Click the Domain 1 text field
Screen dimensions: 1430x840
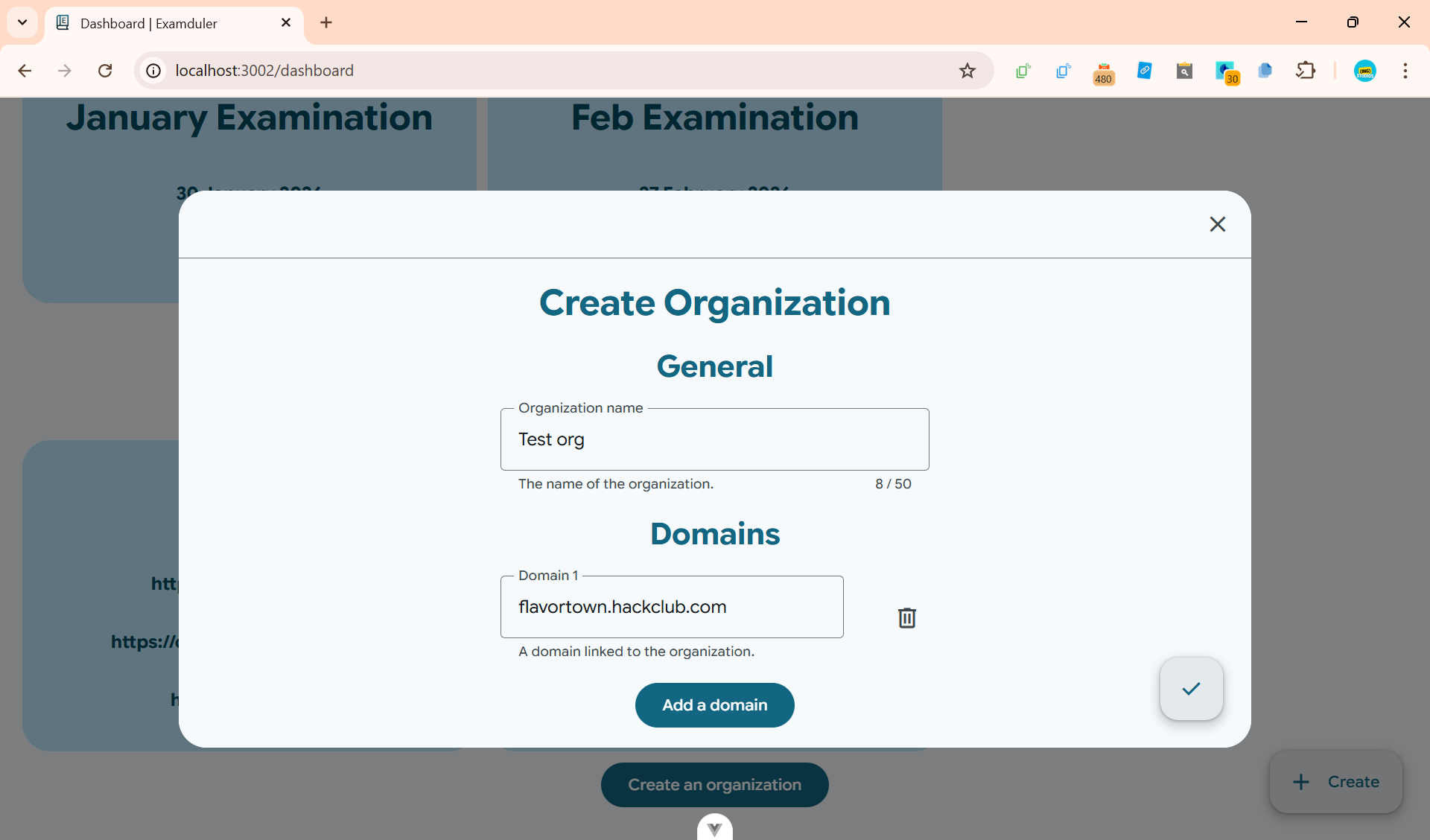671,607
